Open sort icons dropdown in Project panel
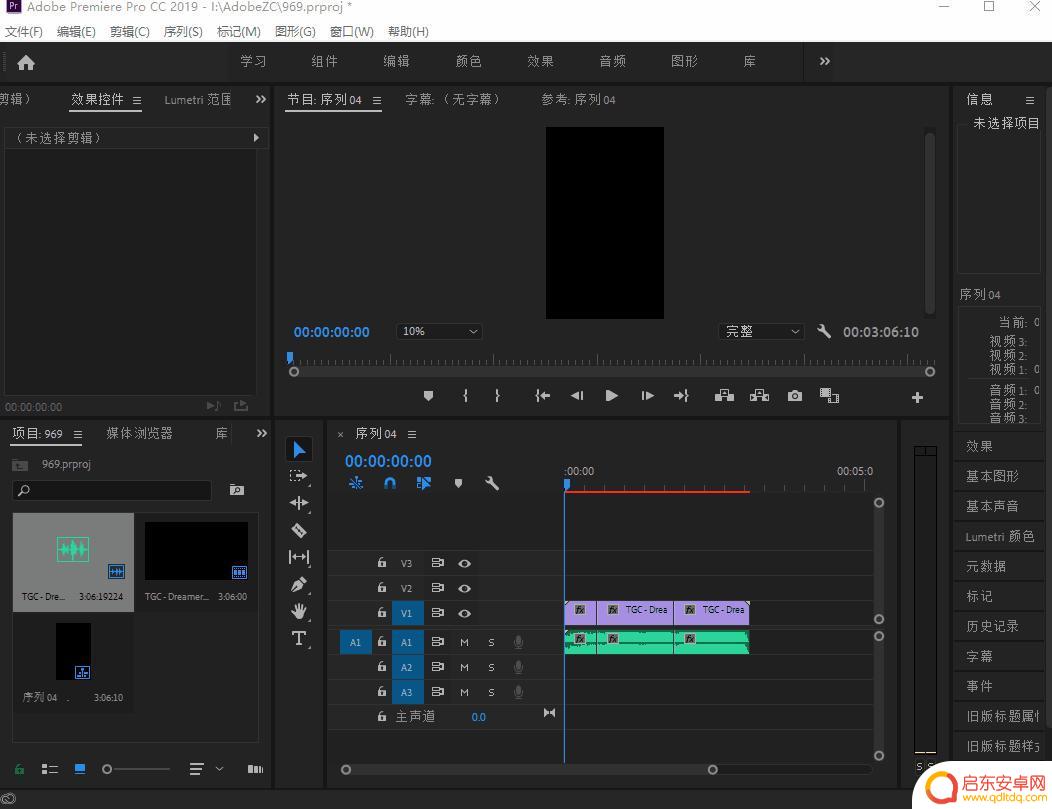Screen dimensions: 1052x809 219,769
